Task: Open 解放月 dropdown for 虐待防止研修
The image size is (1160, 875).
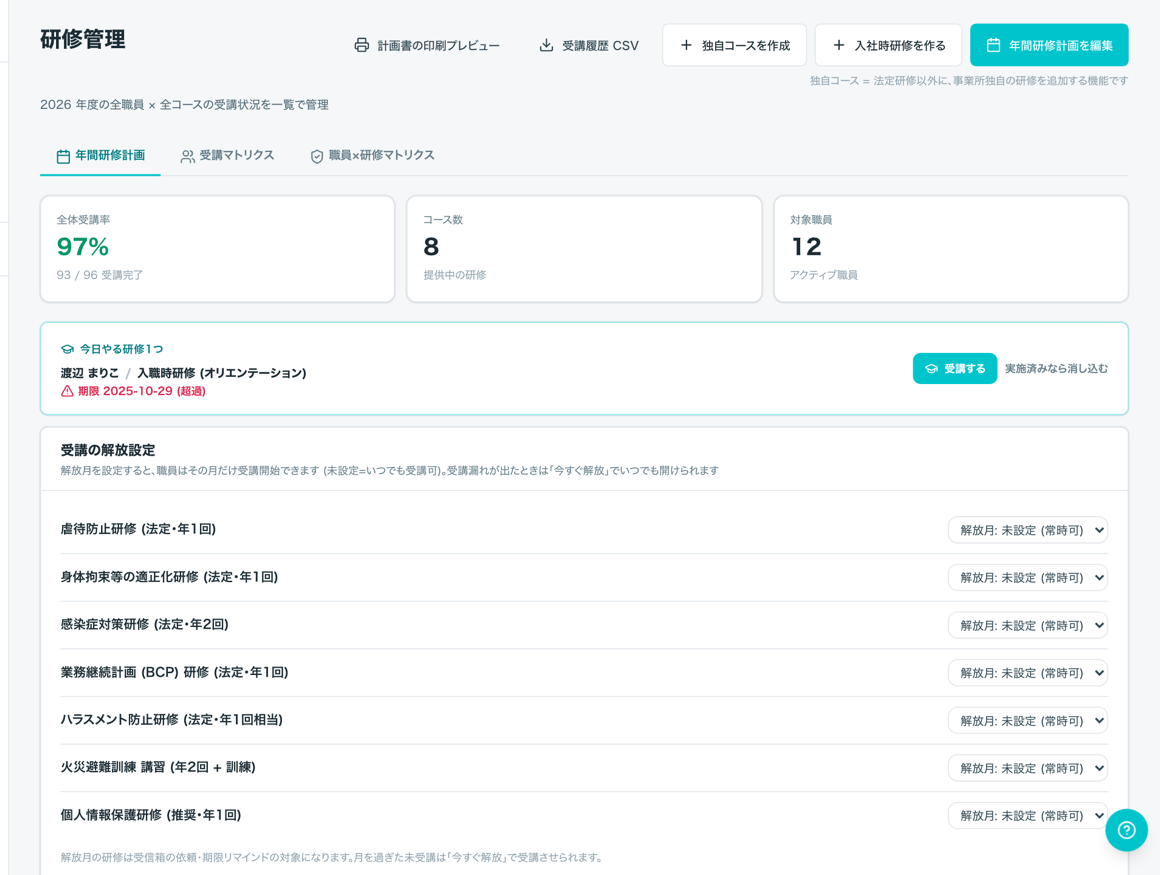Action: [x=1028, y=530]
